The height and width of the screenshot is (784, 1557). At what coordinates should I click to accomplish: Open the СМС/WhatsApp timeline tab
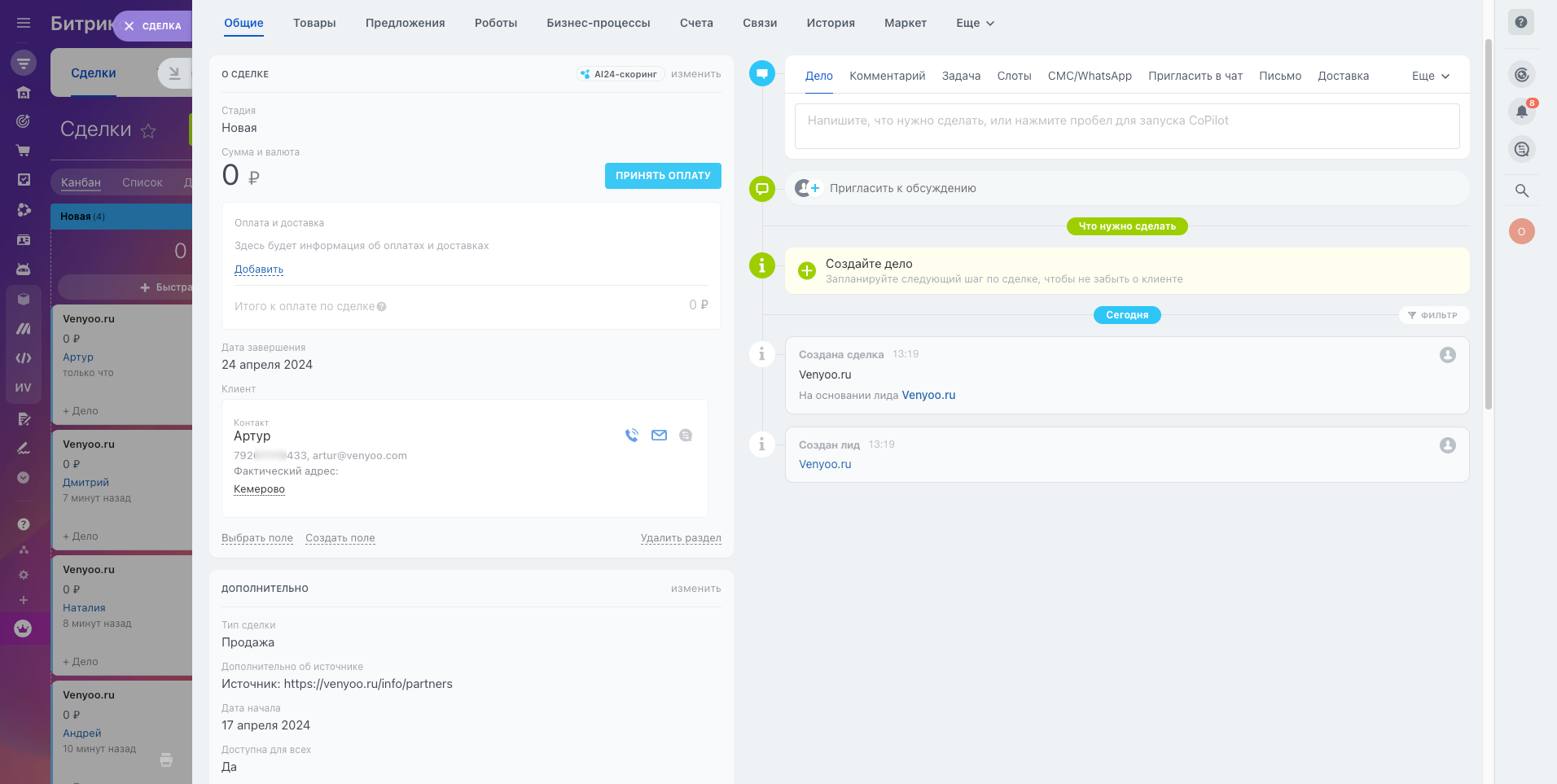(1090, 76)
